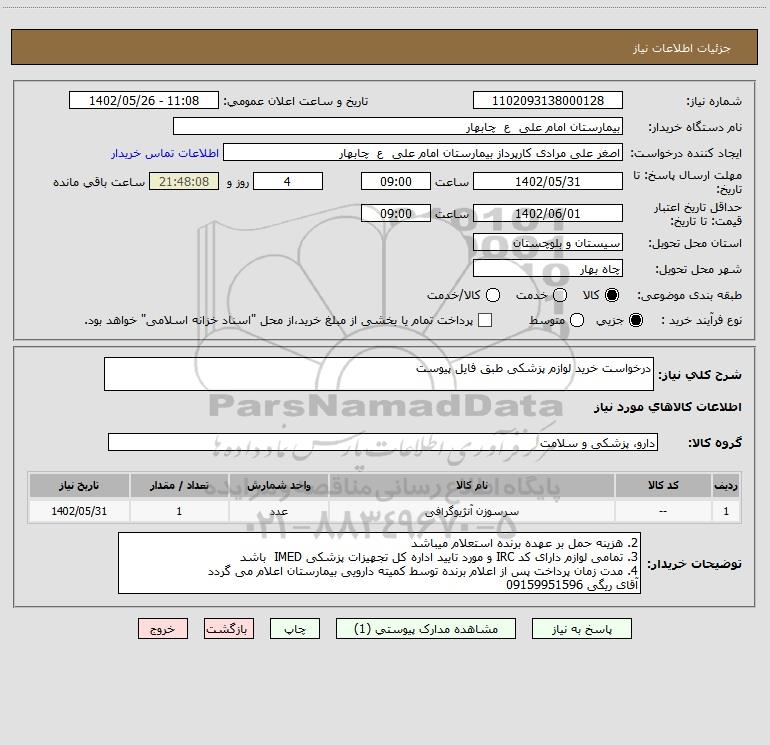This screenshot has height=745, width=770.
Task: Click response deadline date field 1402/05/31
Action: click(548, 181)
